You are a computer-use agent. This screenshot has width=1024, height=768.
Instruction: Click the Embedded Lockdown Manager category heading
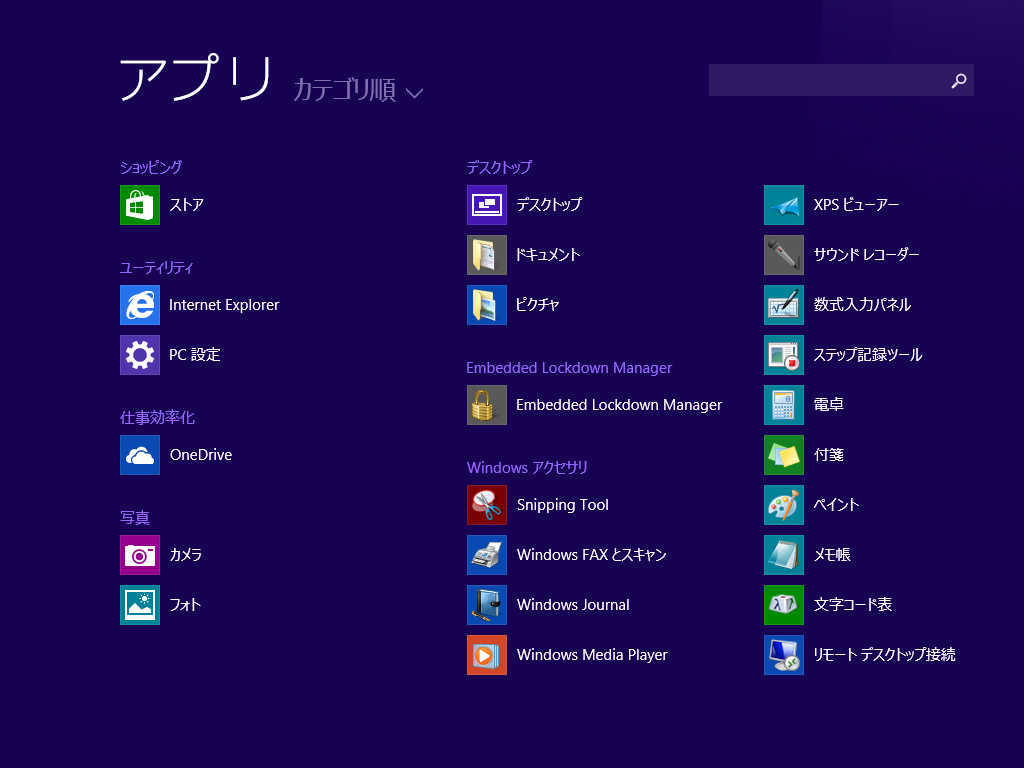point(569,368)
